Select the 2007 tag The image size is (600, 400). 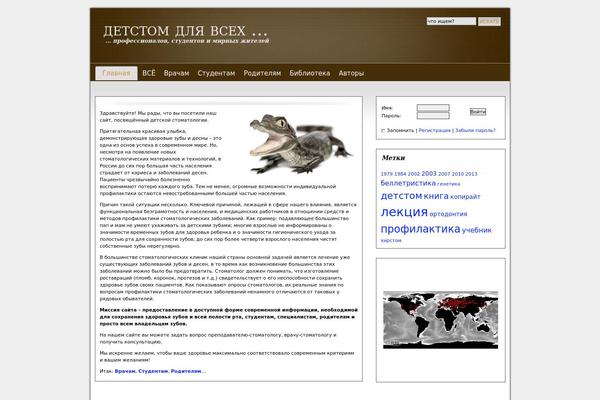click(x=444, y=174)
